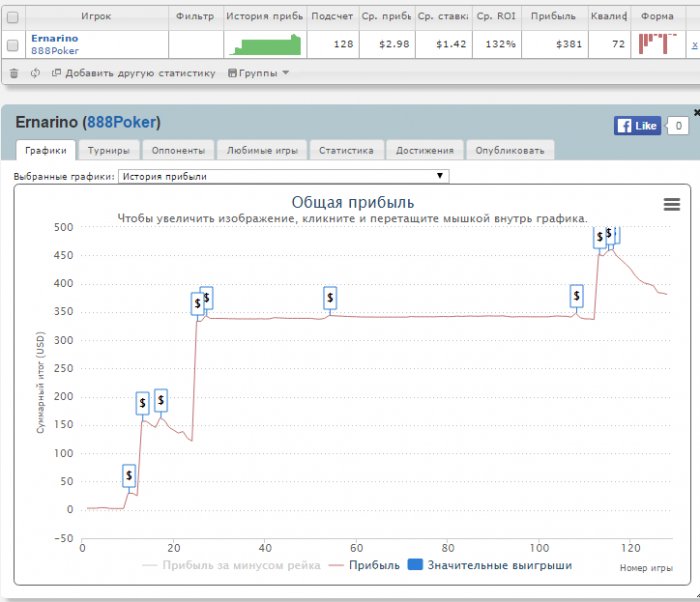The image size is (700, 602).
Task: Switch to the 'Статистика' tab
Action: (346, 150)
